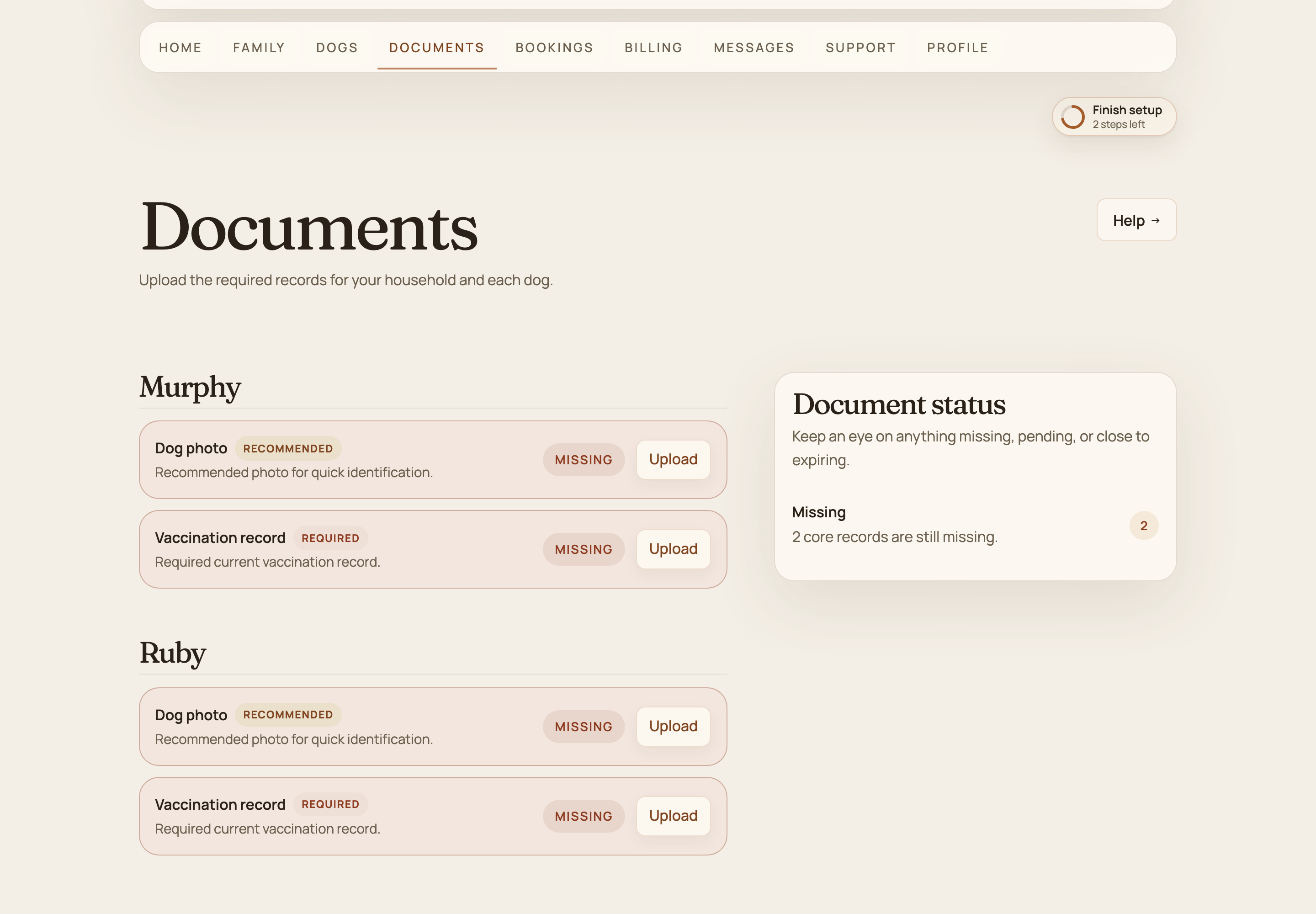Upload Murphy's dog photo
The height and width of the screenshot is (914, 1316).
pos(673,459)
